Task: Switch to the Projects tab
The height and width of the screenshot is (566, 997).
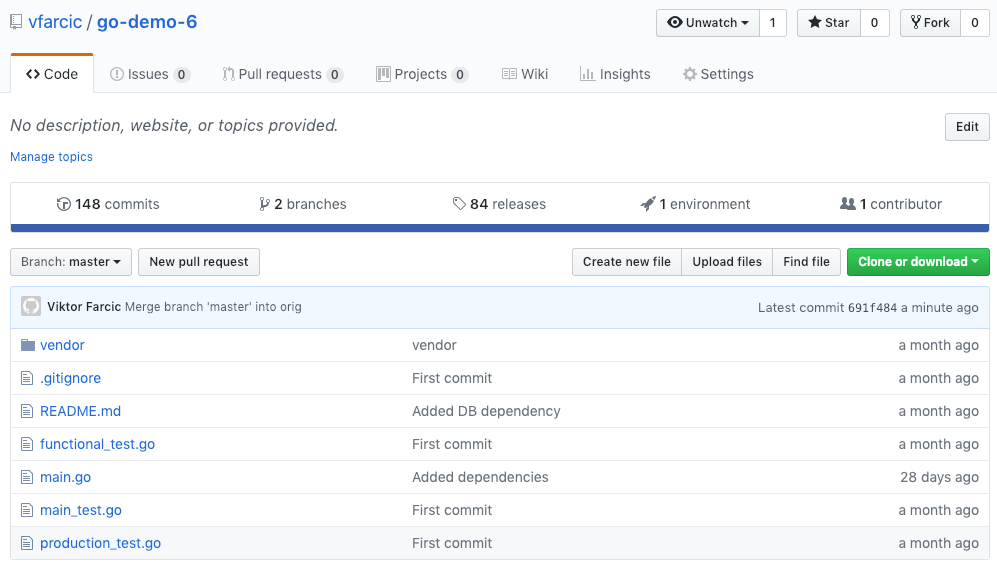Action: coord(422,74)
